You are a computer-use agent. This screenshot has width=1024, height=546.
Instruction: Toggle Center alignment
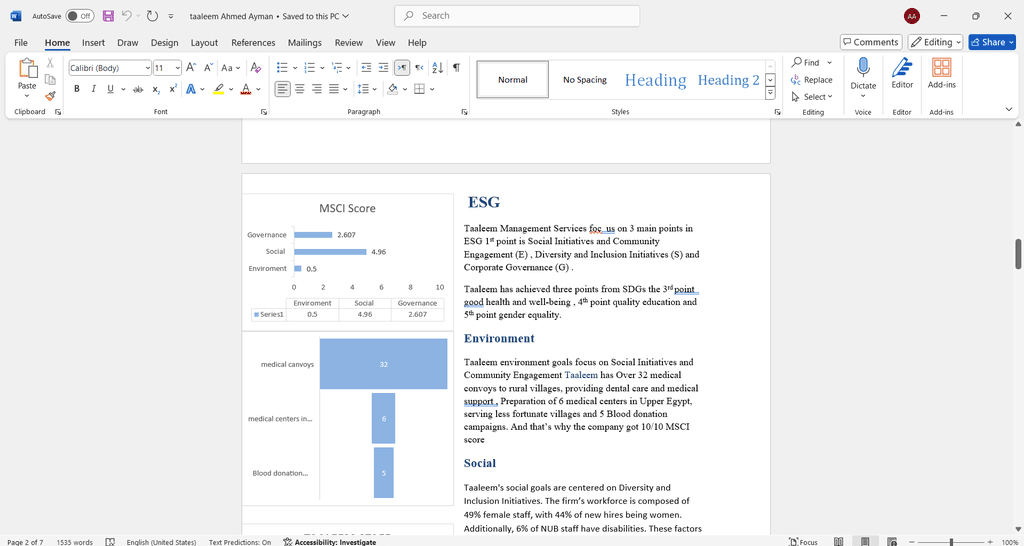(300, 89)
